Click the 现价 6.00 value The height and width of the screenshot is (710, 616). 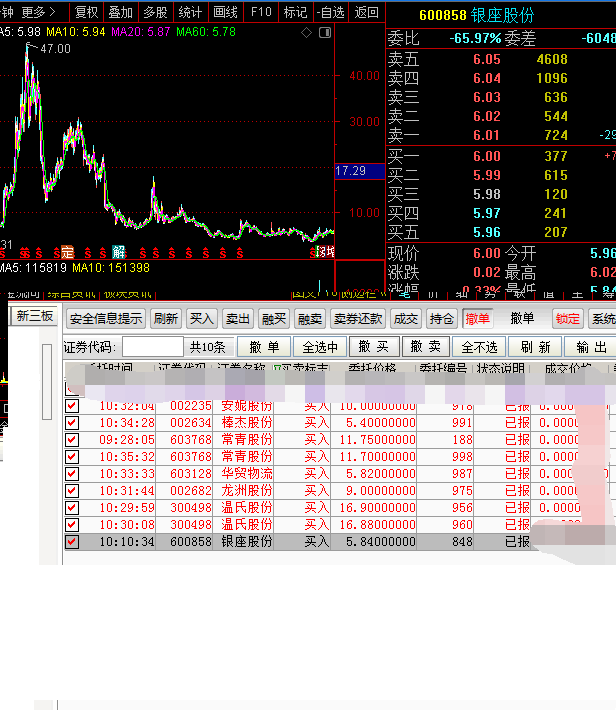(x=487, y=253)
